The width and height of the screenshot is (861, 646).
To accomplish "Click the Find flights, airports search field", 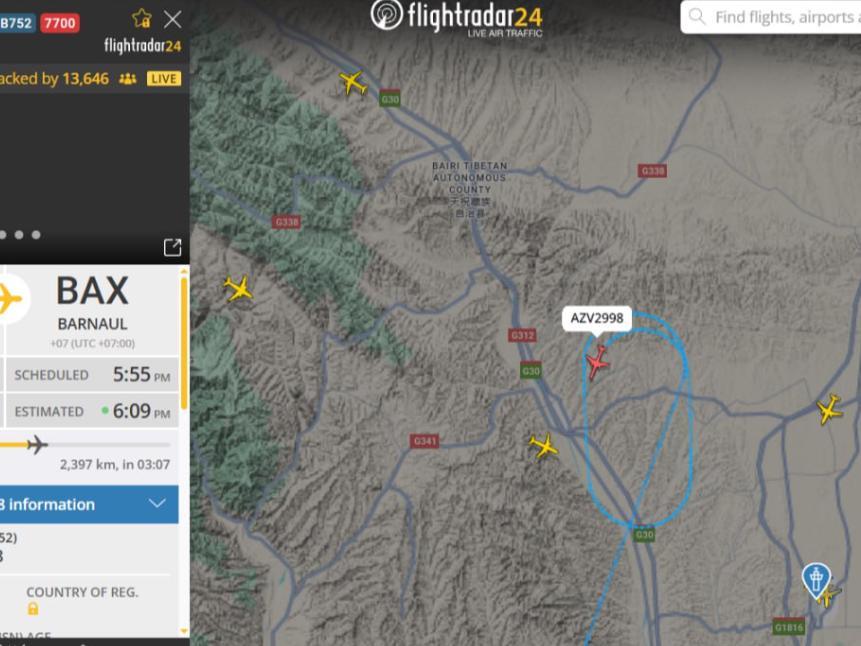I will coord(771,17).
